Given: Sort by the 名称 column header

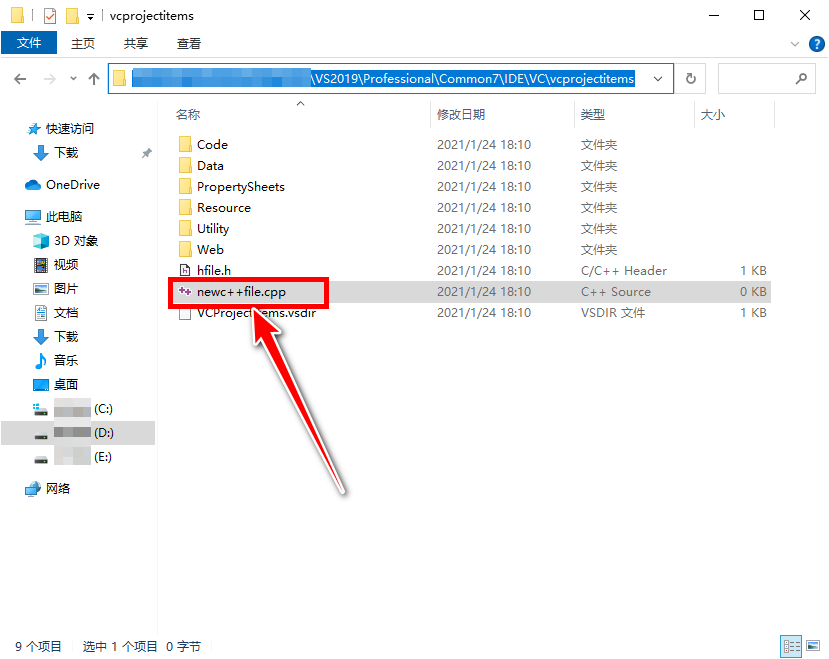Looking at the screenshot, I should coord(188,115).
